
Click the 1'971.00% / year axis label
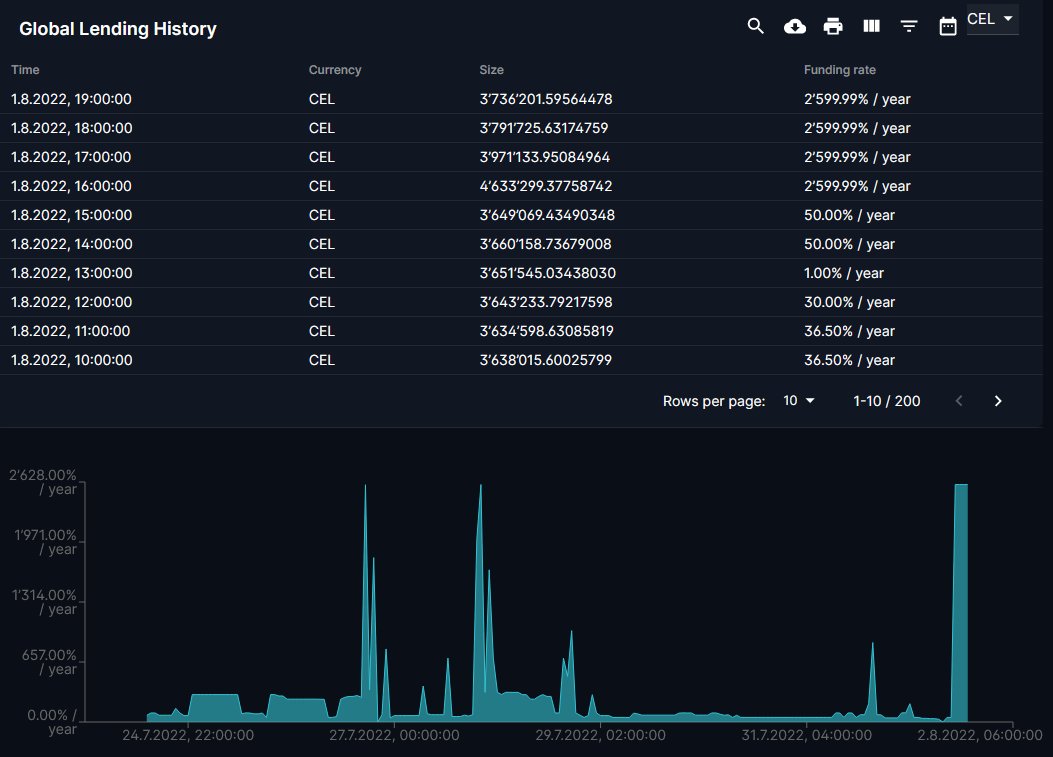click(x=46, y=542)
